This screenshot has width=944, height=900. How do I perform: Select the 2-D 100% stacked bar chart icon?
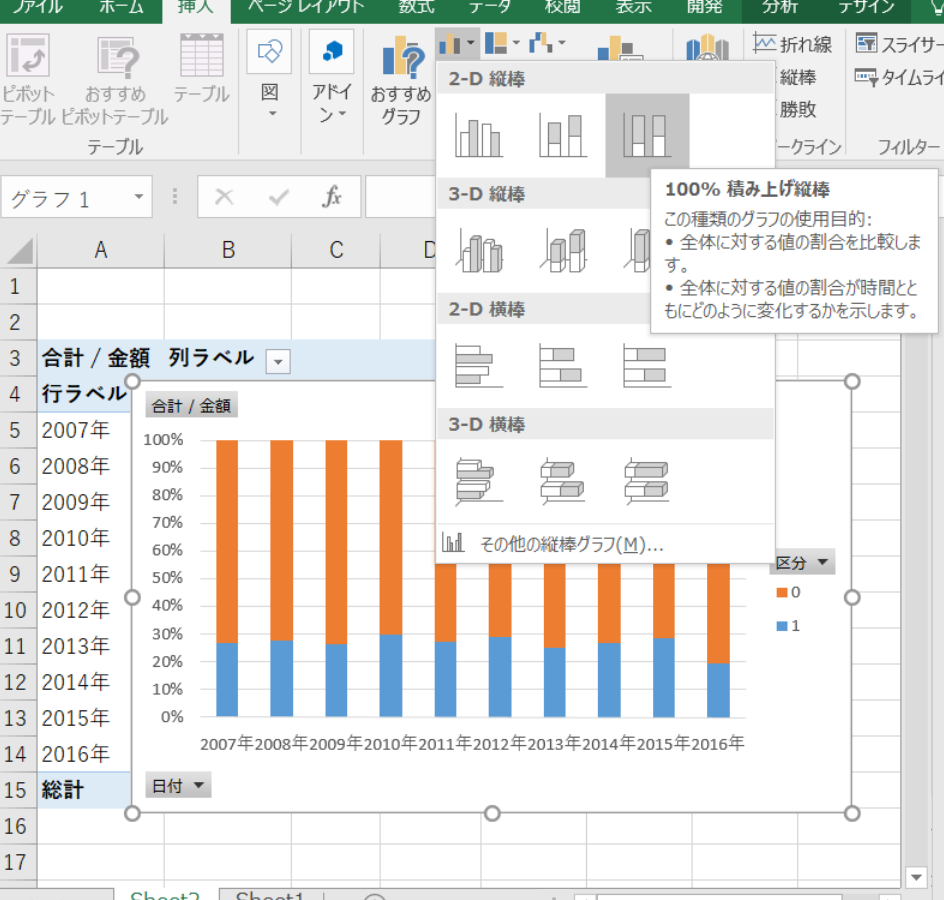[646, 365]
